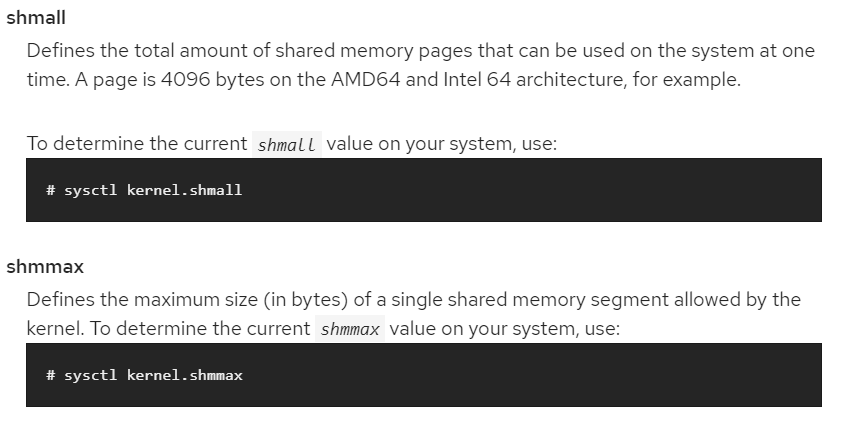Click empty area of the kernel.shmmax code block

(532, 375)
